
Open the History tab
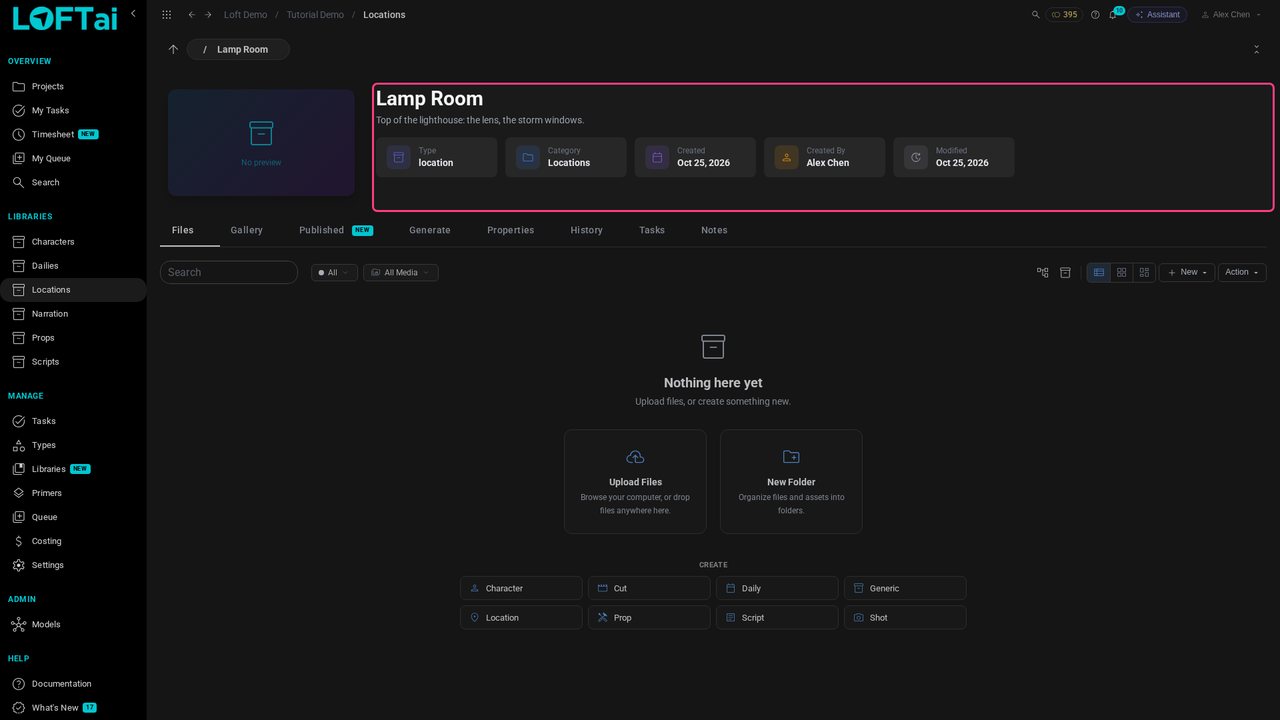[x=586, y=230]
